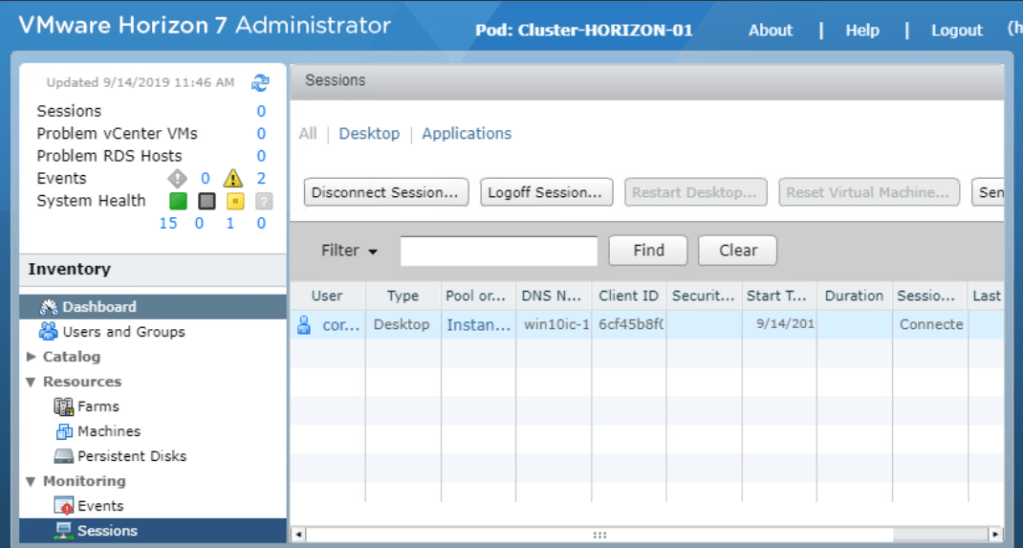Select the Dashboard inventory item
Screen dimensions: 1023x548
click(99, 307)
